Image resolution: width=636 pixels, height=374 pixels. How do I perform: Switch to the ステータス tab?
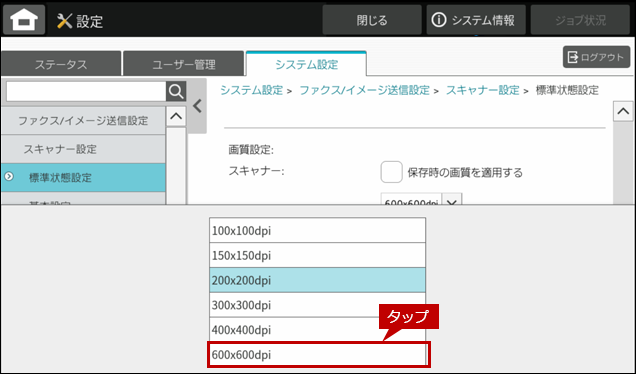tap(61, 64)
